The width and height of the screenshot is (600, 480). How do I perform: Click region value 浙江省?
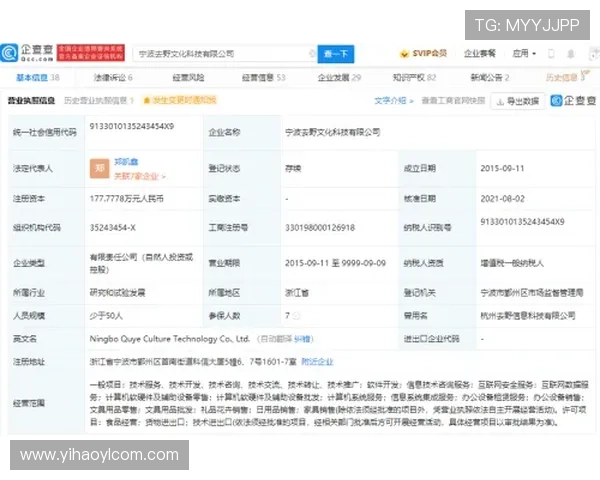297,293
